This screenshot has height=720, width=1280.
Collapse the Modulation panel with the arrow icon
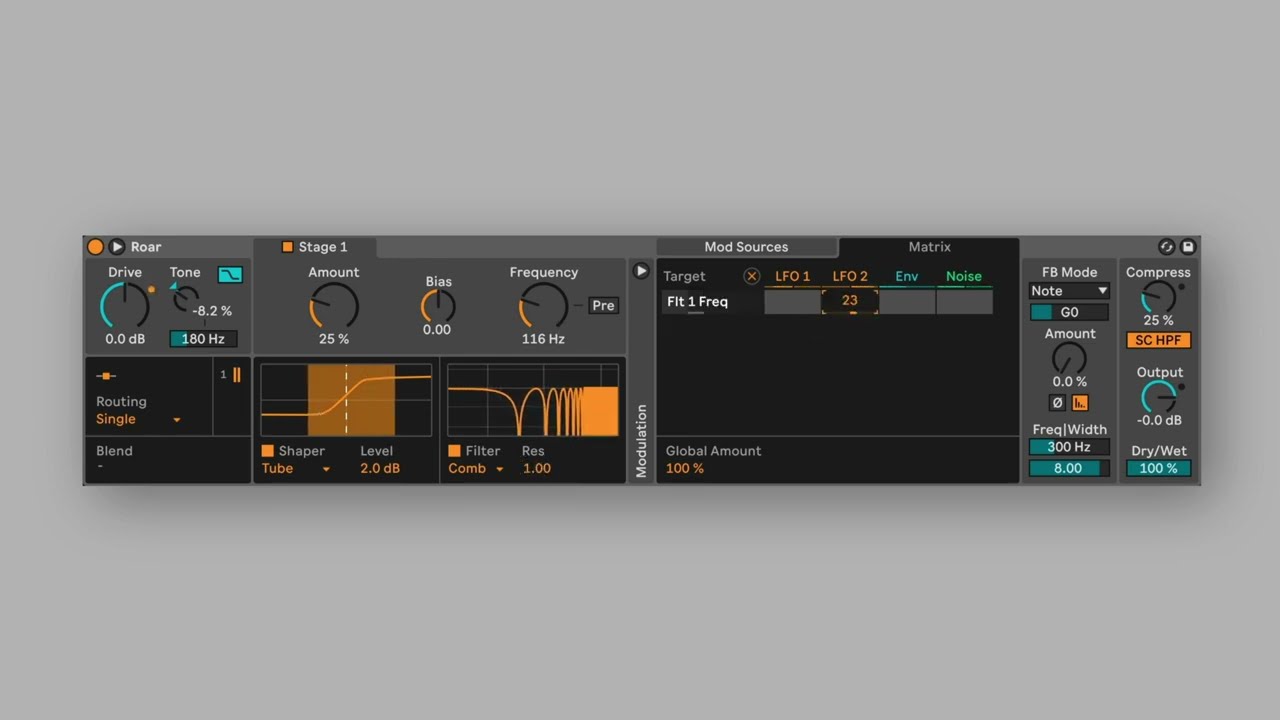[641, 271]
